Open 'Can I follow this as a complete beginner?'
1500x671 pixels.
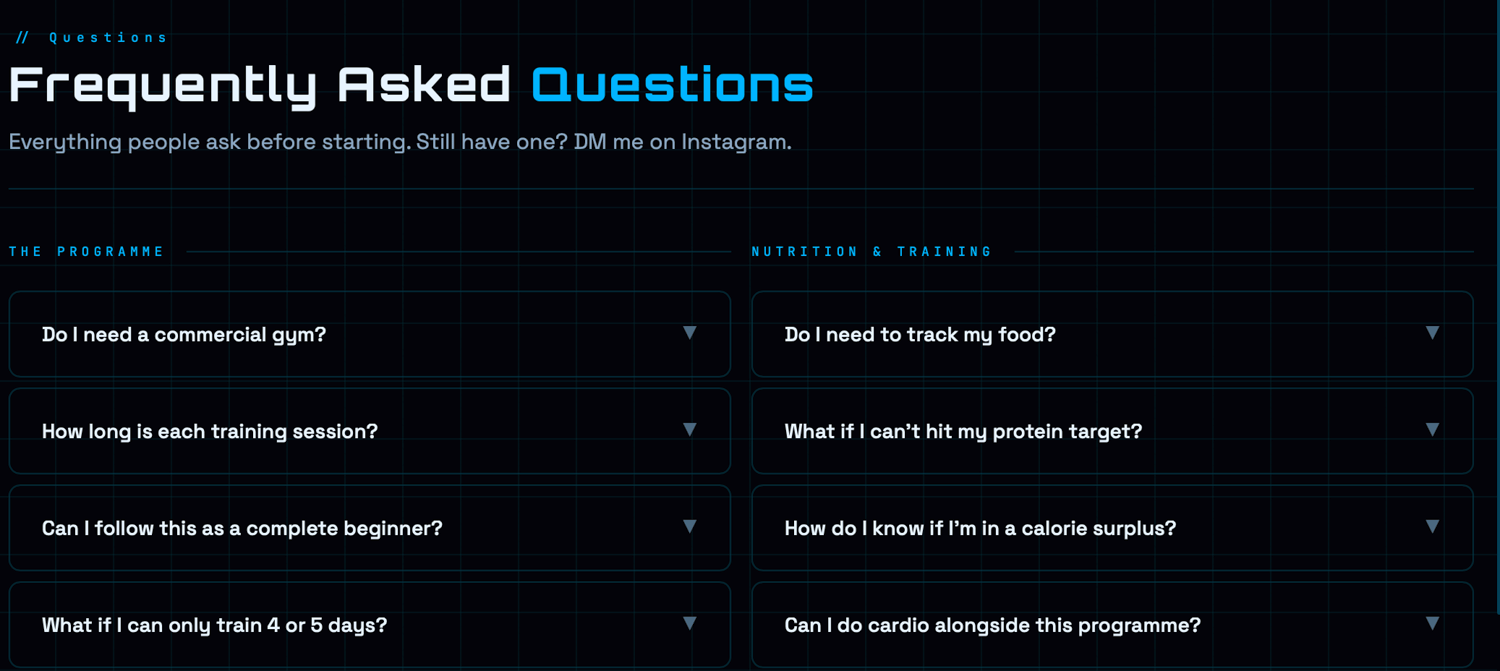(242, 529)
